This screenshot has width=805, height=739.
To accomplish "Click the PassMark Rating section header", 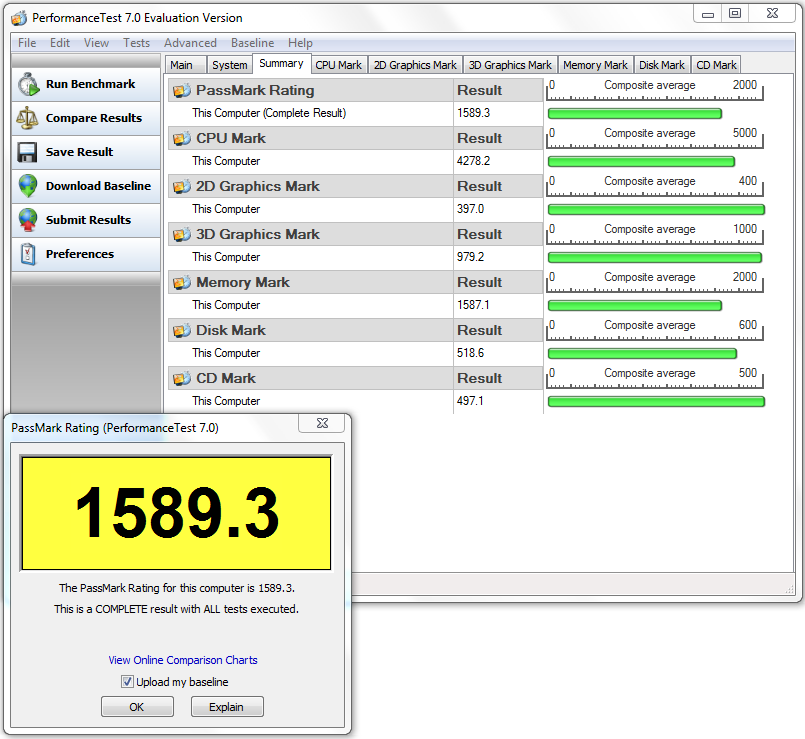I will pos(356,90).
